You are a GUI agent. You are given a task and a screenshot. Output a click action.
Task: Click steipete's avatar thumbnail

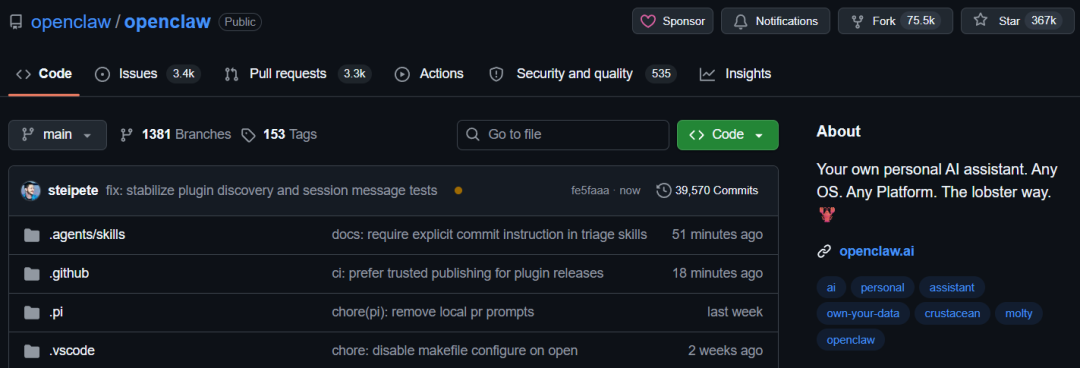coord(31,191)
